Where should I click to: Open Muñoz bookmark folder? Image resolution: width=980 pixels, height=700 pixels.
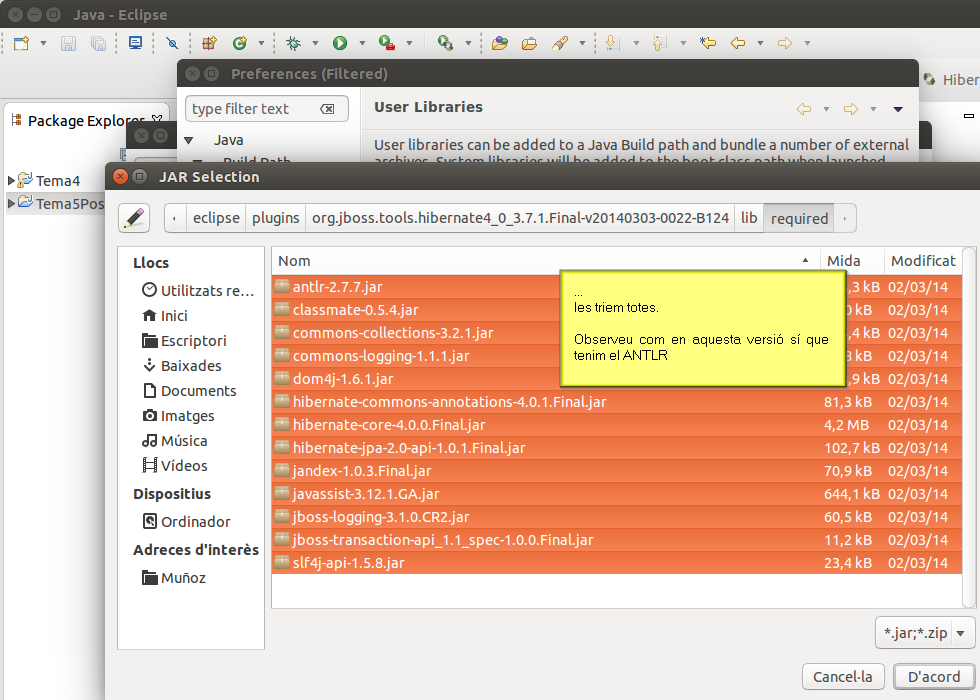pos(174,578)
